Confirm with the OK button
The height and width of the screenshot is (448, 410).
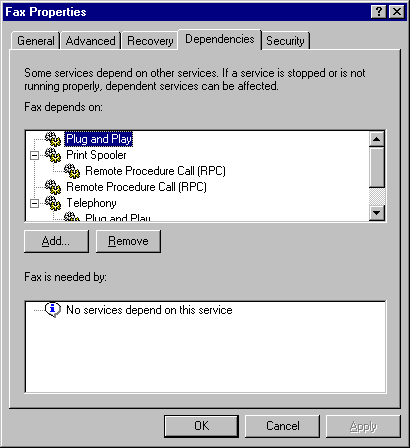coord(201,426)
